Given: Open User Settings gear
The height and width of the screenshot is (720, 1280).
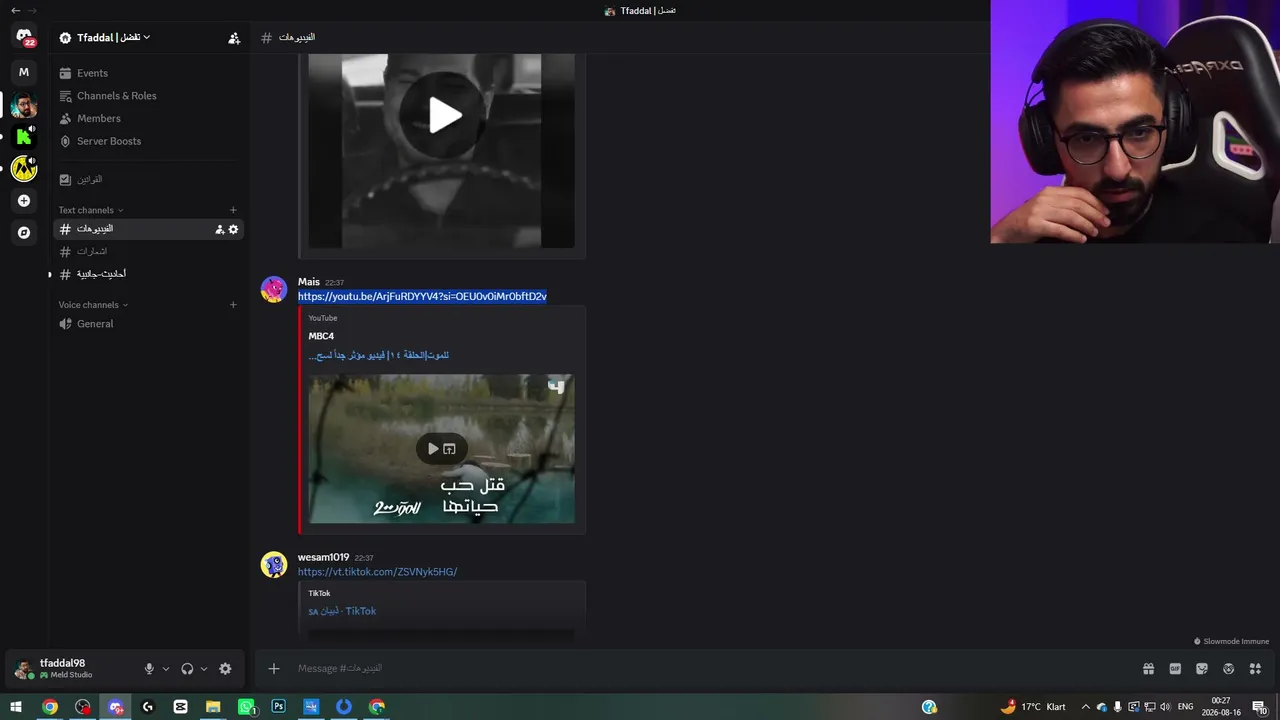Looking at the screenshot, I should click(x=225, y=669).
